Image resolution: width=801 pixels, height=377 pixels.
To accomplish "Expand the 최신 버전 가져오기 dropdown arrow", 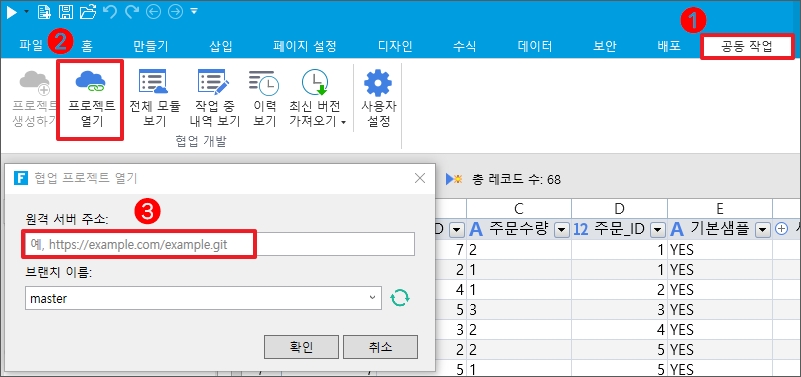I will point(344,122).
